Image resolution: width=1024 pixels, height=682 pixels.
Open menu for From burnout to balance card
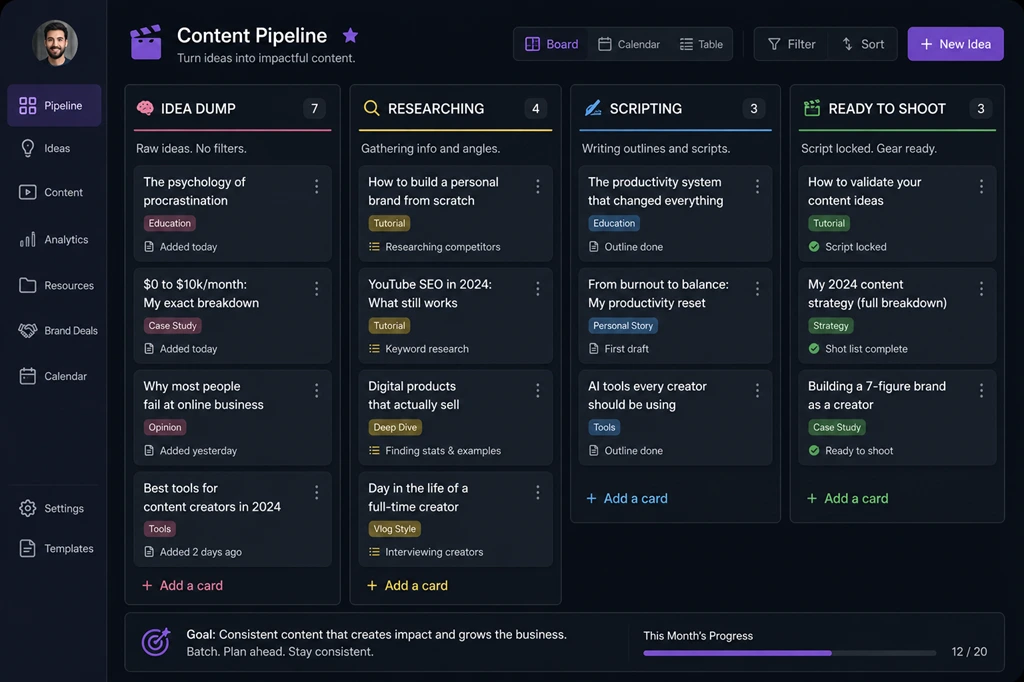pos(758,288)
